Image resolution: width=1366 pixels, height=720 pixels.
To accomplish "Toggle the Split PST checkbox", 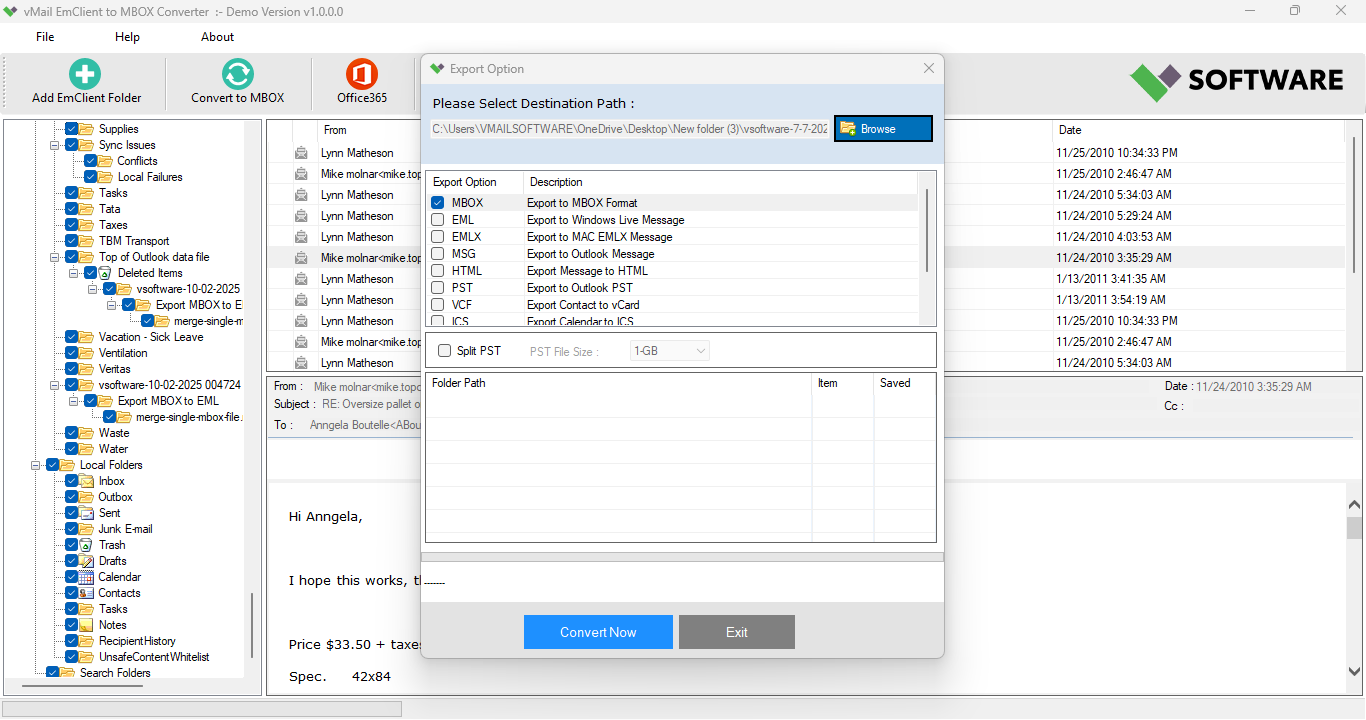I will [445, 351].
